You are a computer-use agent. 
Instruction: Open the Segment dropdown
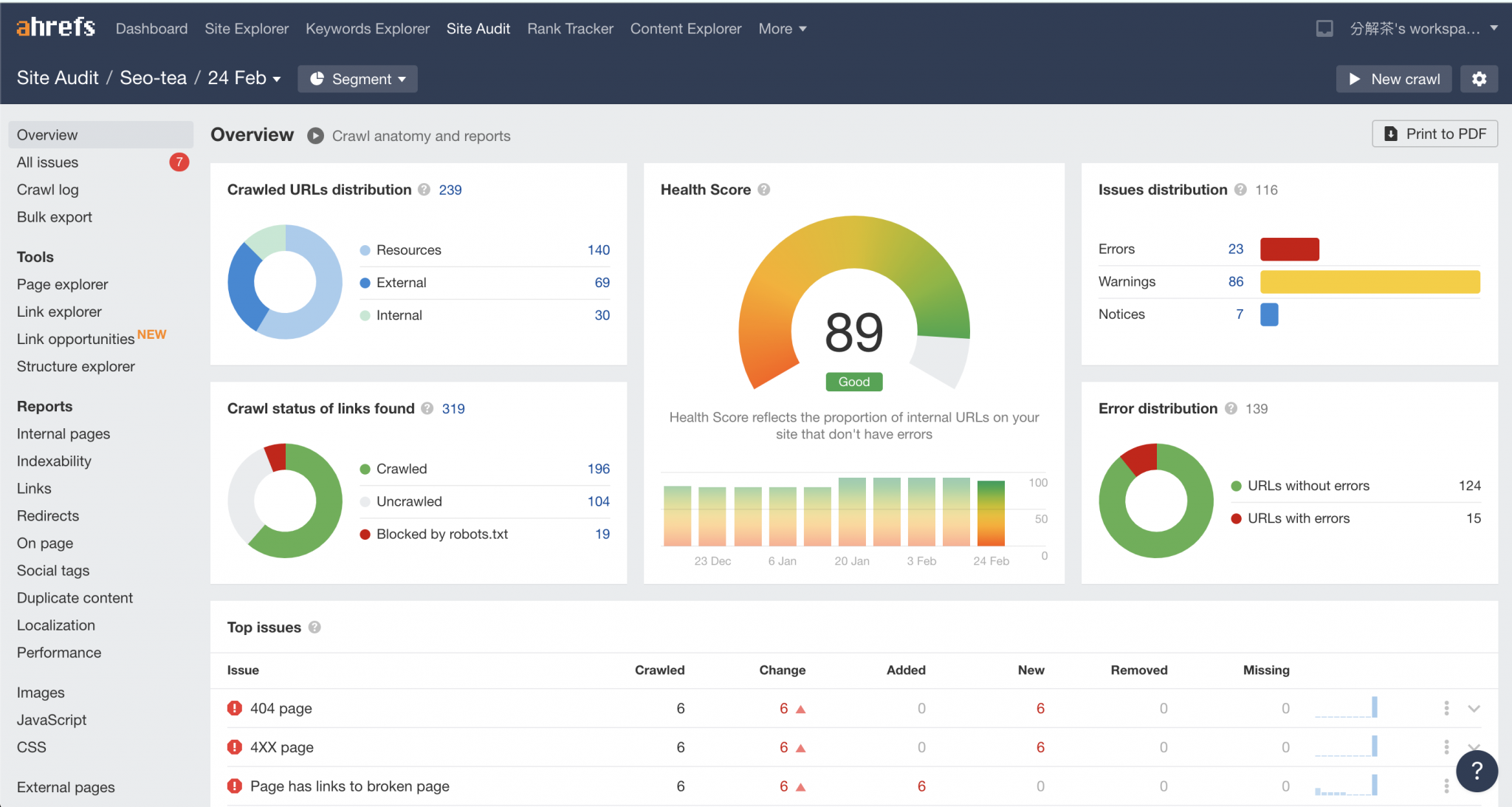tap(357, 79)
